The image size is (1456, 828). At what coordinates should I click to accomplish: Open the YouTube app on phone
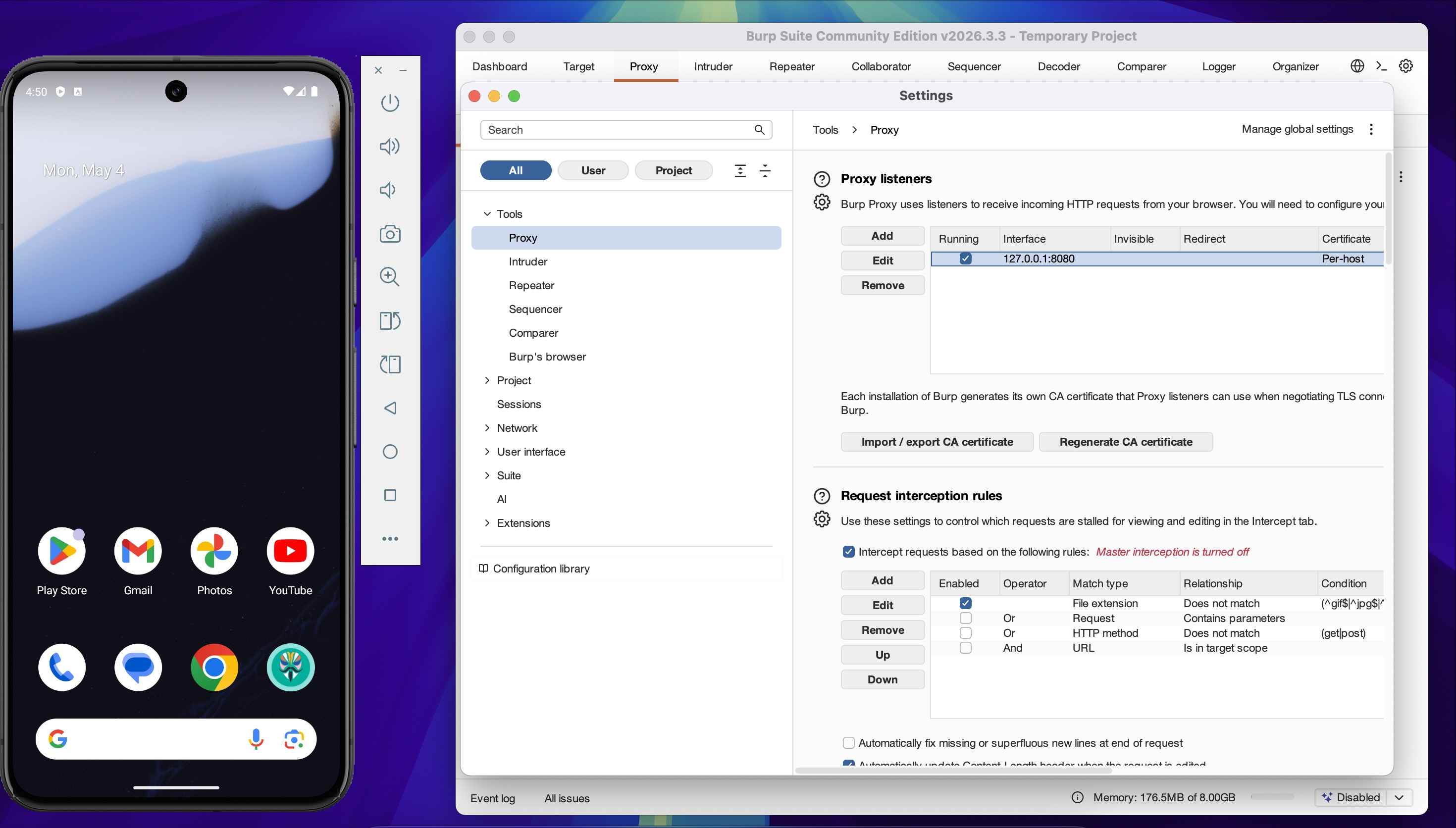click(291, 551)
